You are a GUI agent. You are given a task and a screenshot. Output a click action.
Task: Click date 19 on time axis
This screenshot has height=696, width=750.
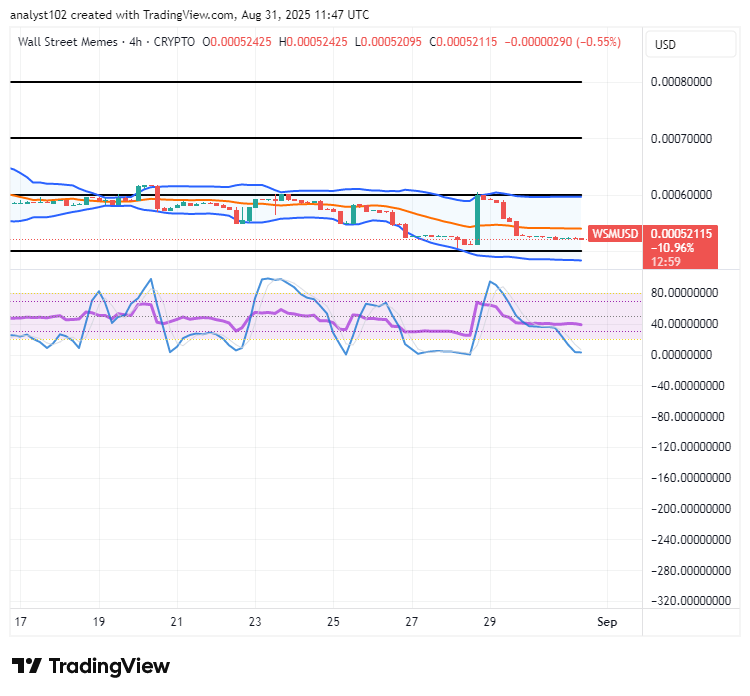tap(99, 622)
